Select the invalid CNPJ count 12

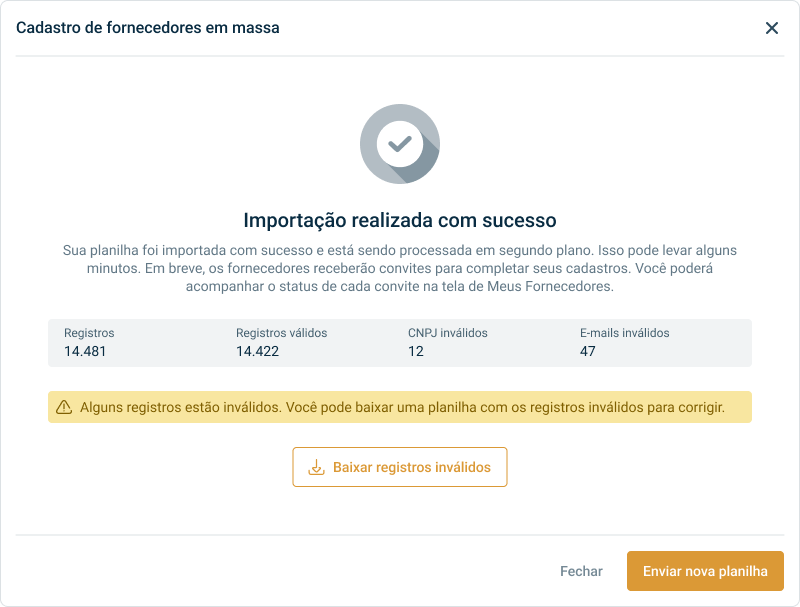tap(416, 351)
